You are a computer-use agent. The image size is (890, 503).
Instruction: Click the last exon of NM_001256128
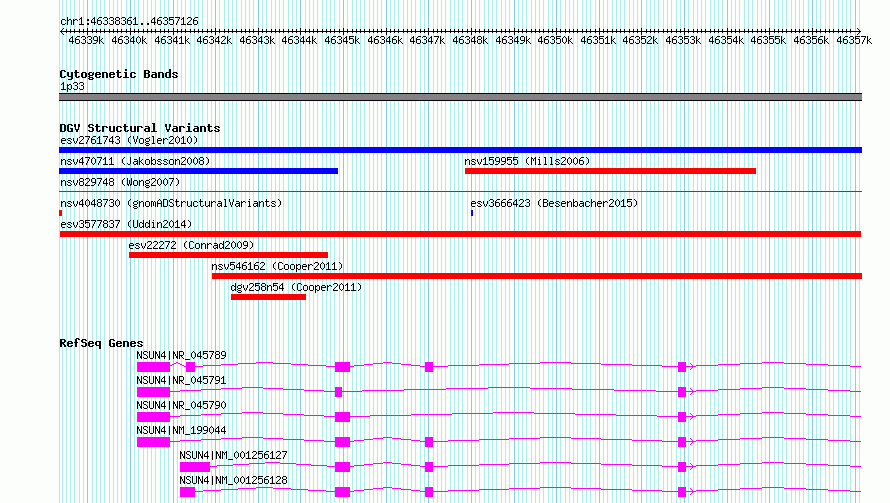click(682, 492)
